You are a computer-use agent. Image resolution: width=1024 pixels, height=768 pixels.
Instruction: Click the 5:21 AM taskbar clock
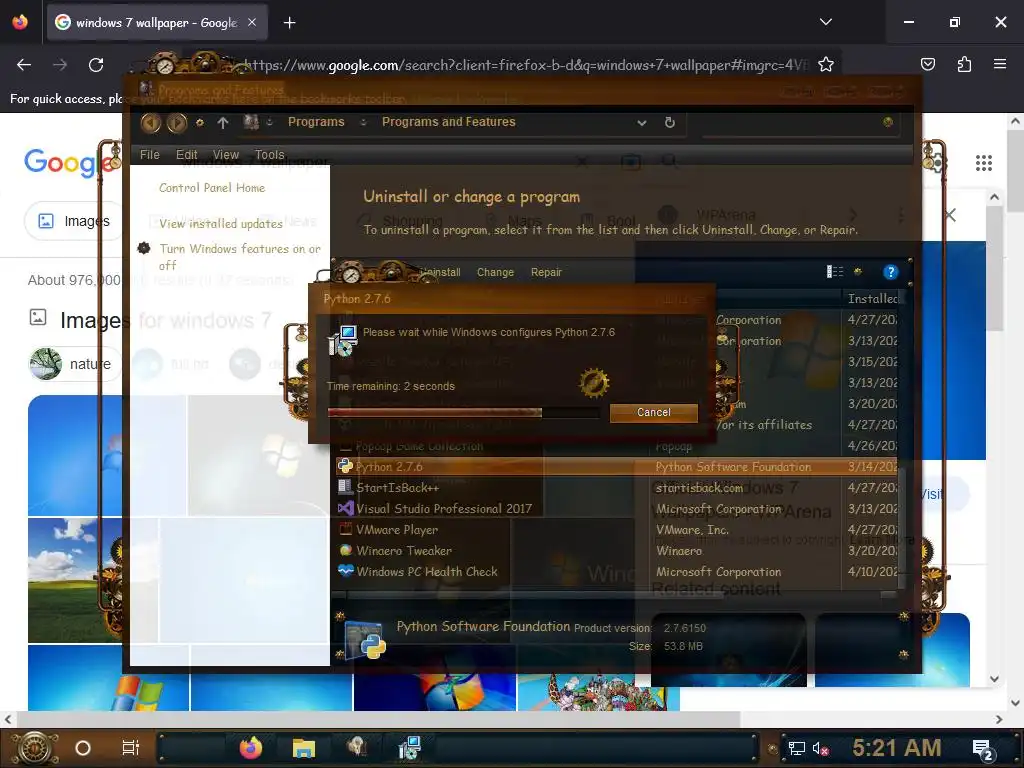coord(897,748)
